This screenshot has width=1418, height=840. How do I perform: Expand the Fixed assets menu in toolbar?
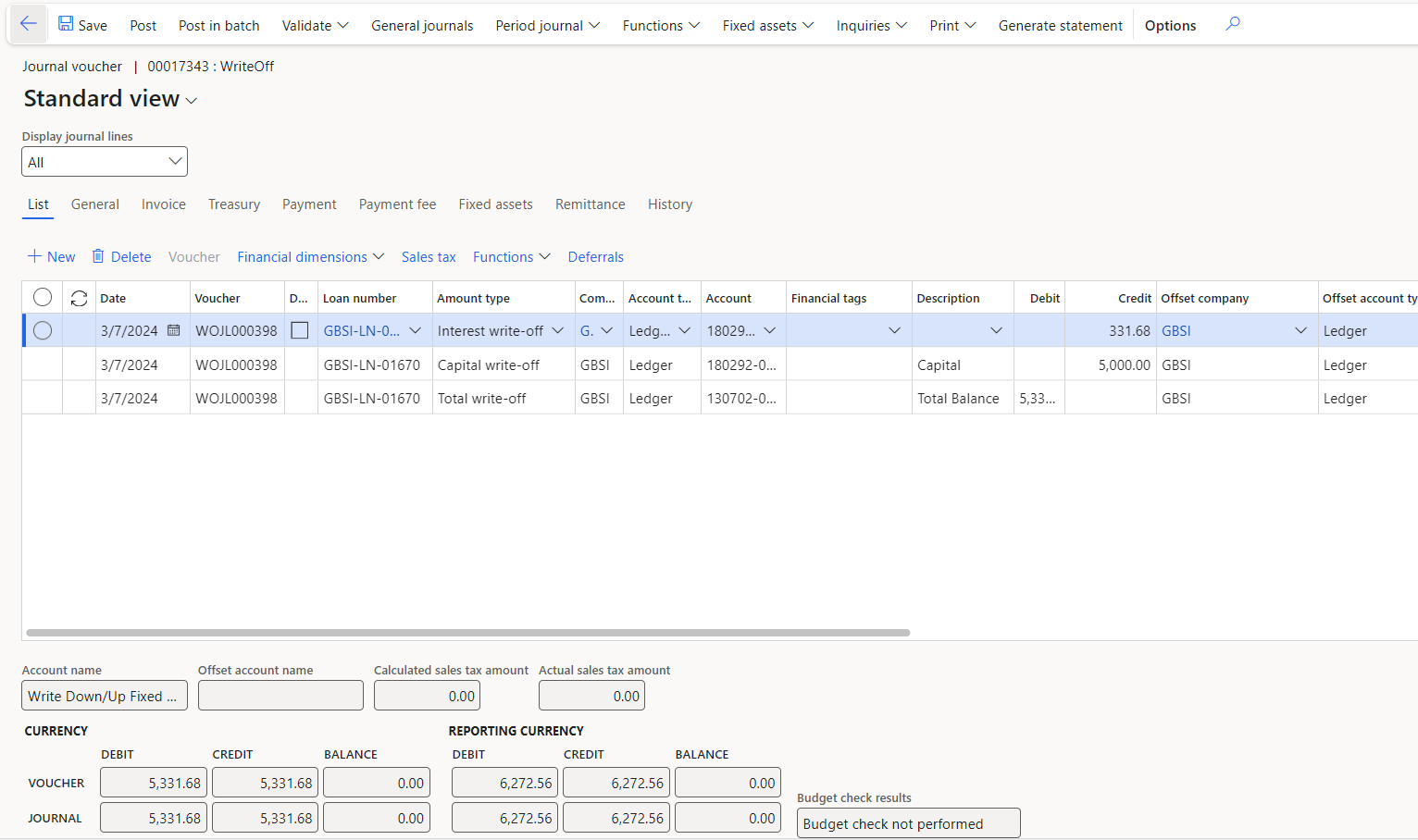pos(768,25)
